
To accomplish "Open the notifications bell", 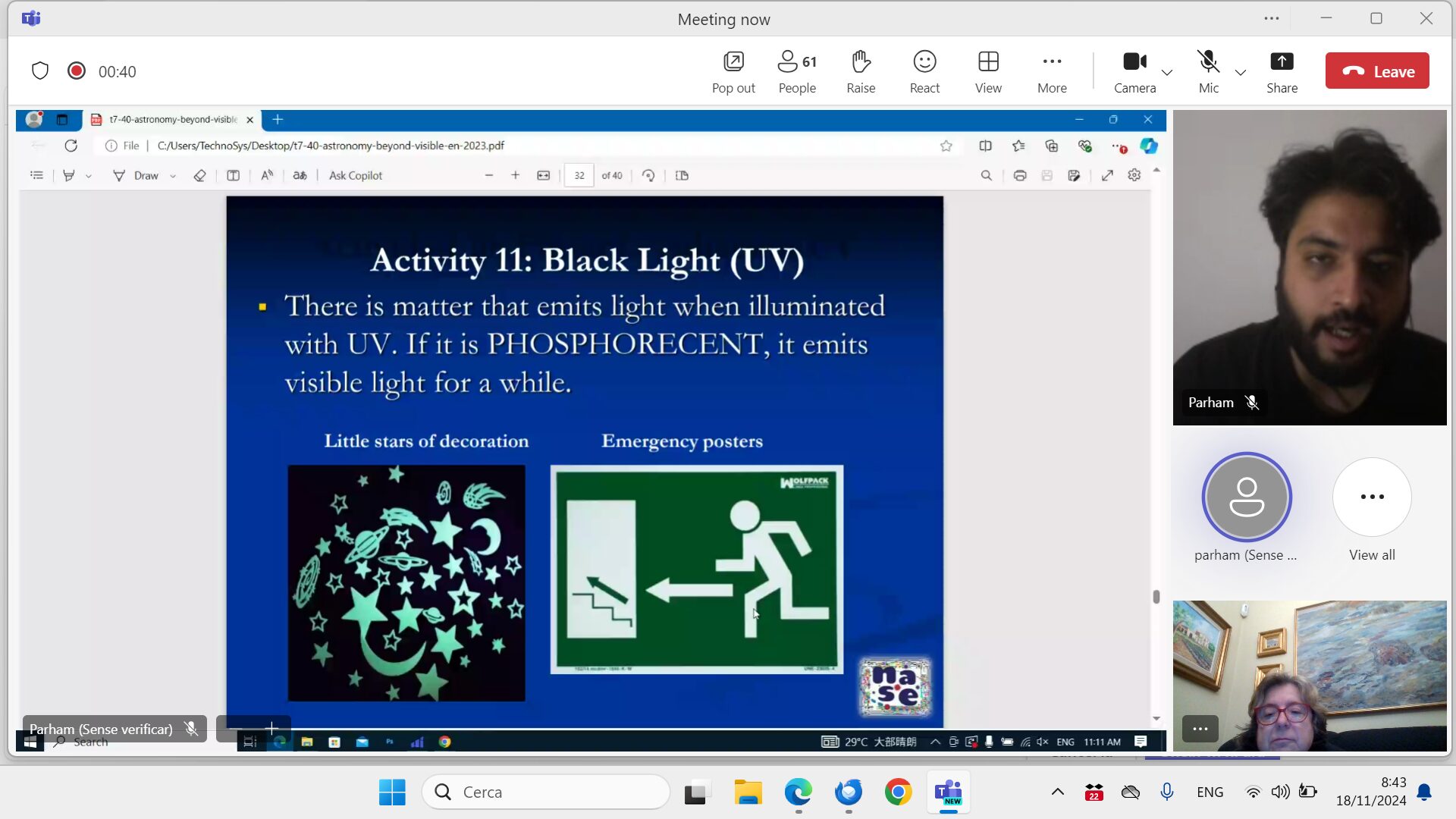I will click(x=1424, y=792).
